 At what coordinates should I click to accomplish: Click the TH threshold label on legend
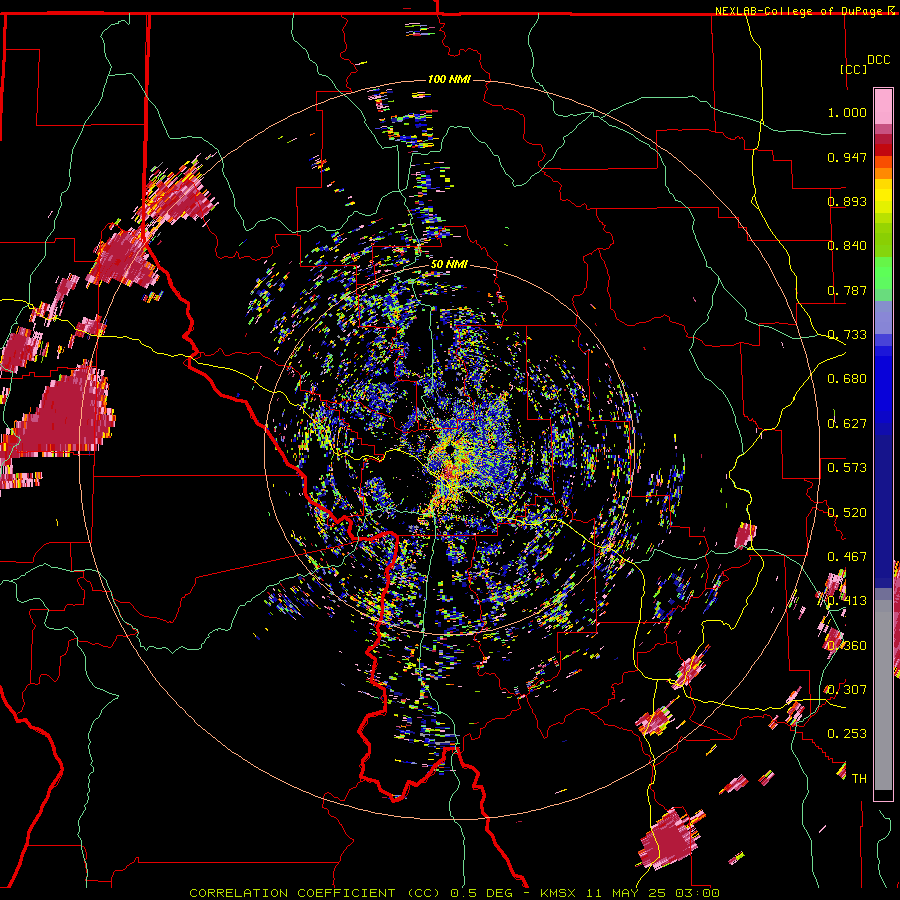pyautogui.click(x=859, y=779)
